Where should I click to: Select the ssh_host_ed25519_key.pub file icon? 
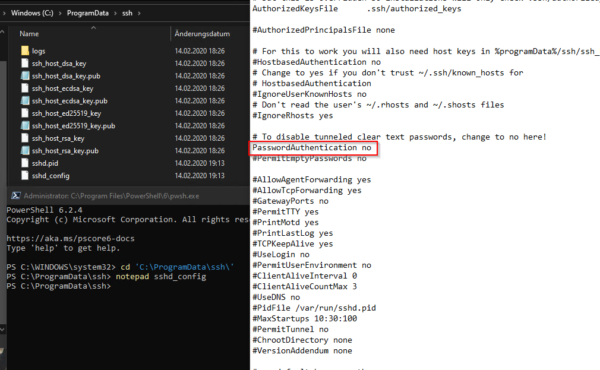[25, 126]
